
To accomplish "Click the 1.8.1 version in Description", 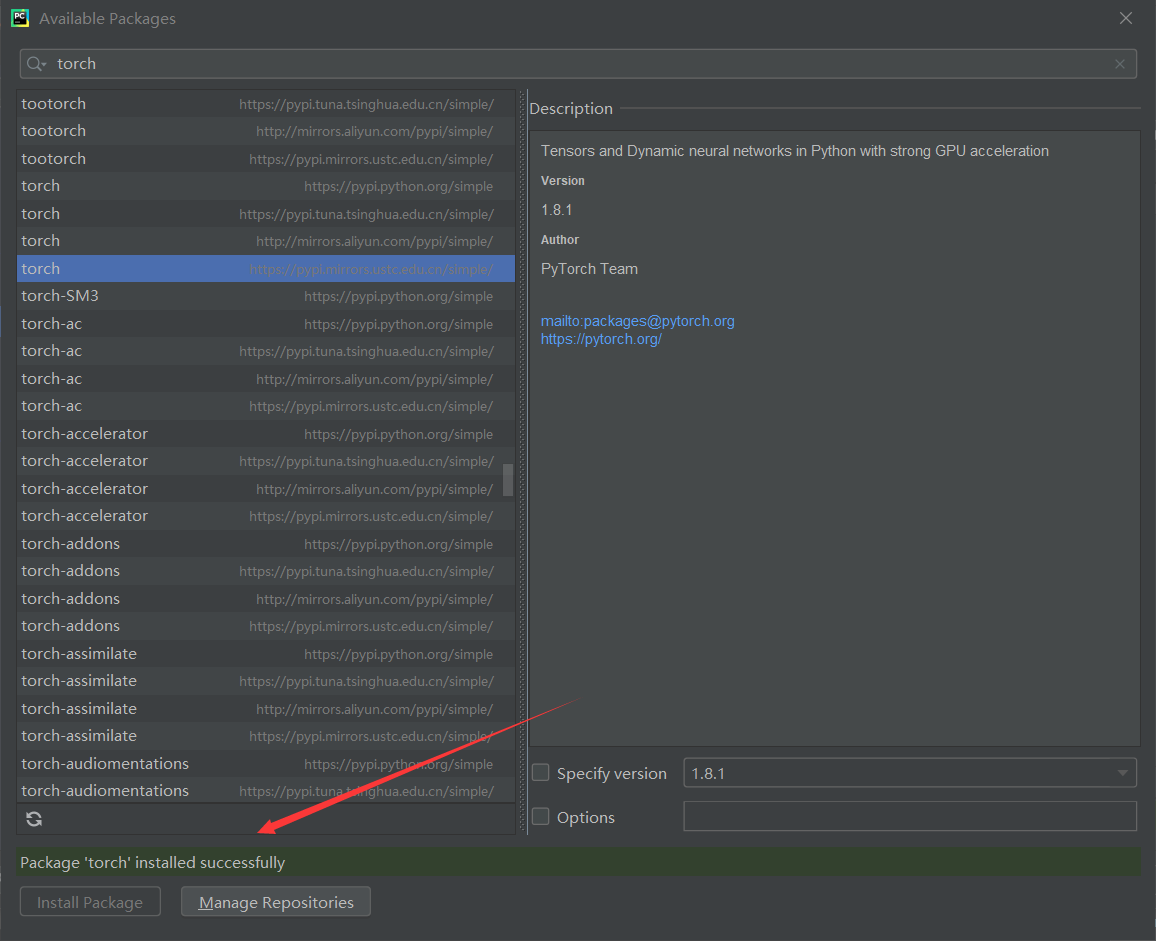I will click(557, 210).
